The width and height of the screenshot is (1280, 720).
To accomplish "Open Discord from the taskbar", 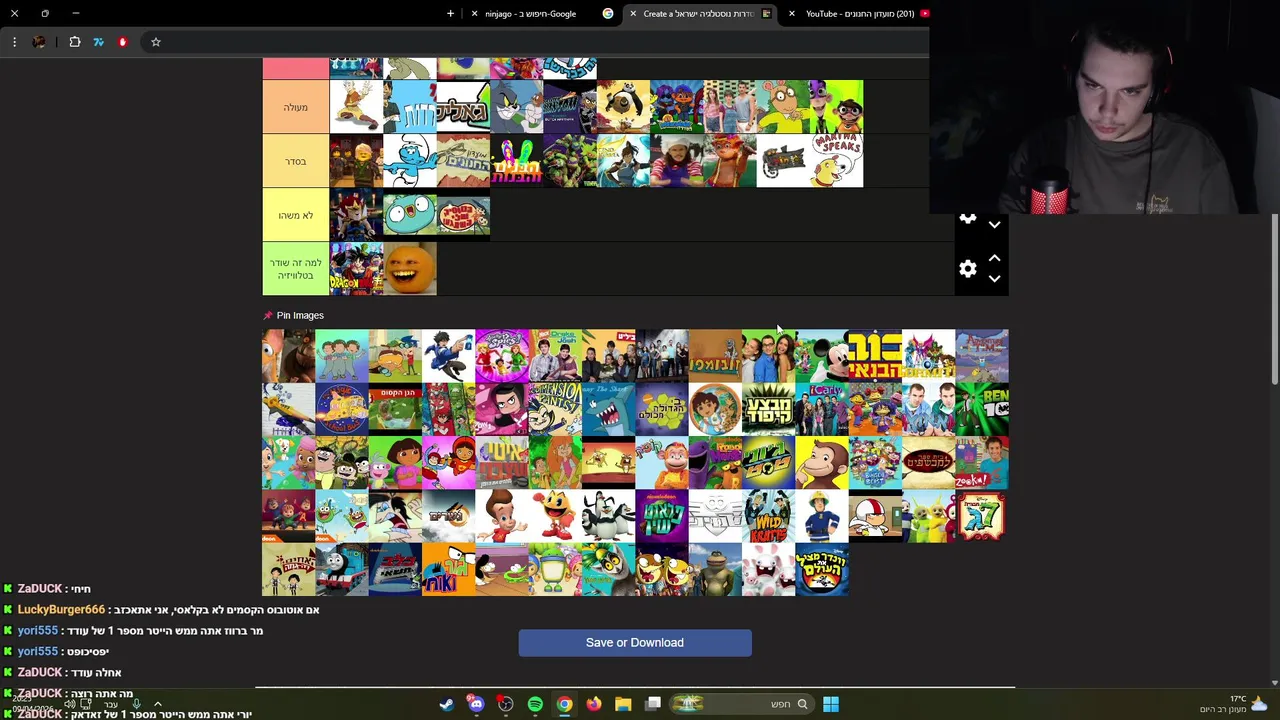I will pyautogui.click(x=476, y=704).
